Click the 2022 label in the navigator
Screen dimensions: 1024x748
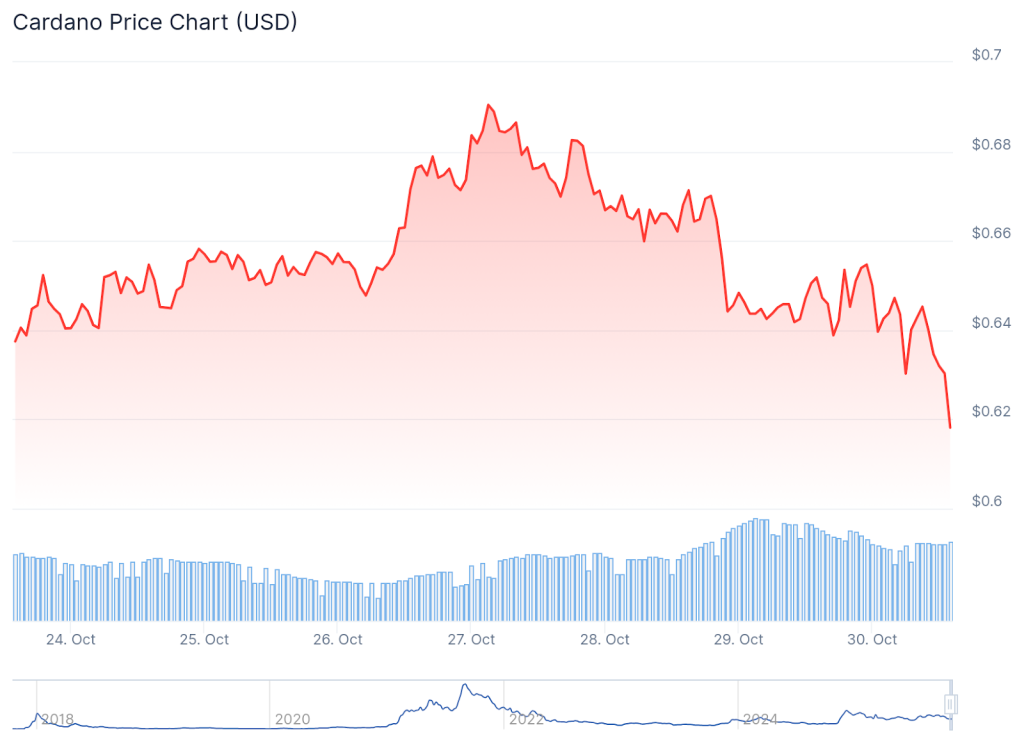526,719
